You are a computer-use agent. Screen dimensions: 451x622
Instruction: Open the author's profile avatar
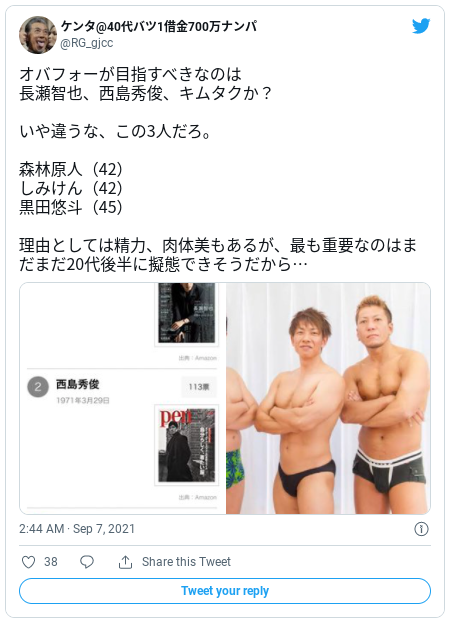tap(38, 35)
